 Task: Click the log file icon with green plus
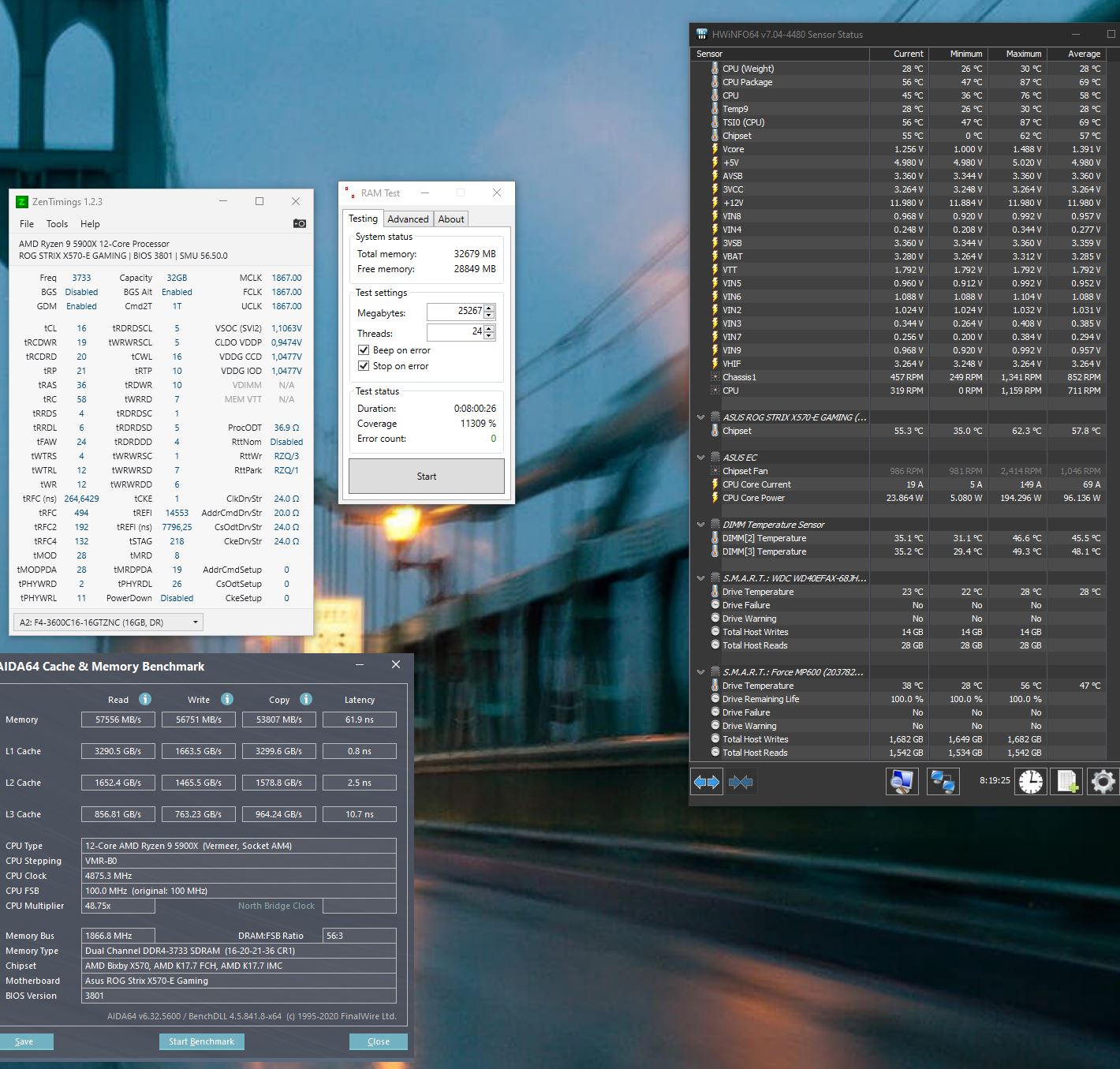tap(1066, 781)
